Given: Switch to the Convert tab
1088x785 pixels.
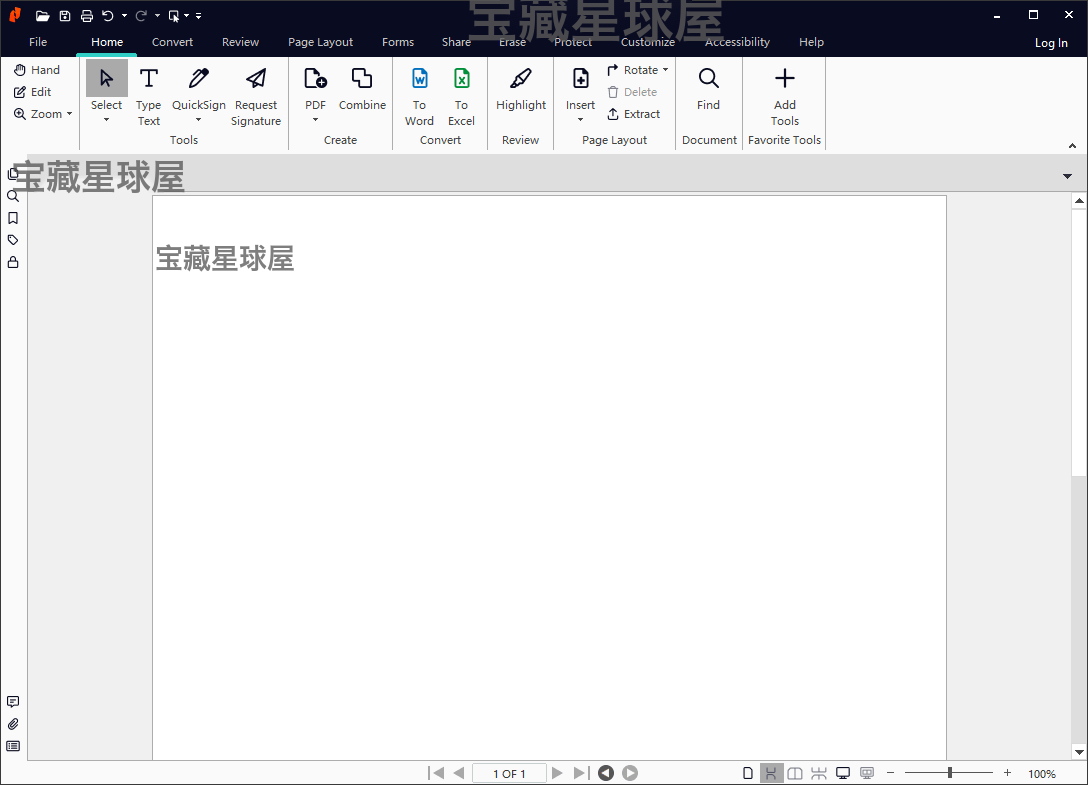Looking at the screenshot, I should point(172,42).
